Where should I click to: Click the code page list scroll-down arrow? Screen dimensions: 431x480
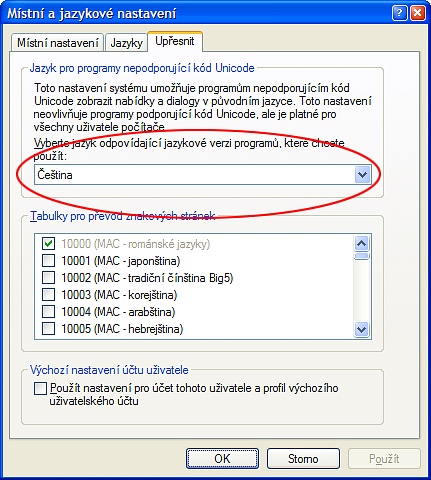[x=362, y=329]
